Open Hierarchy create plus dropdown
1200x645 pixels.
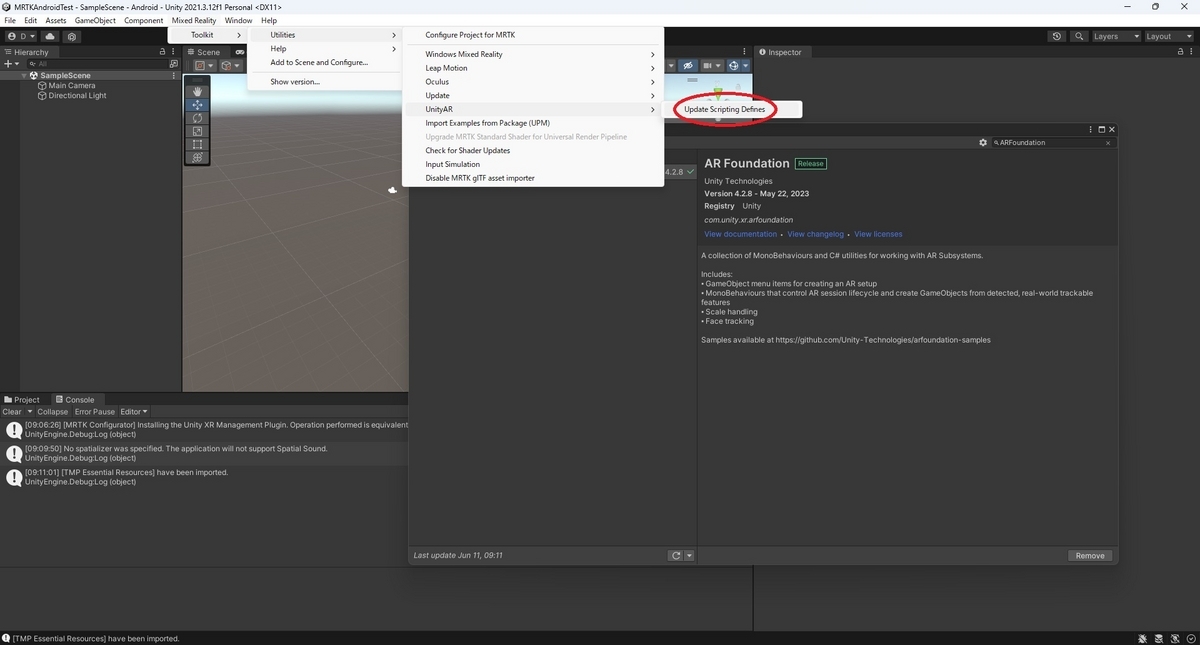tap(10, 63)
